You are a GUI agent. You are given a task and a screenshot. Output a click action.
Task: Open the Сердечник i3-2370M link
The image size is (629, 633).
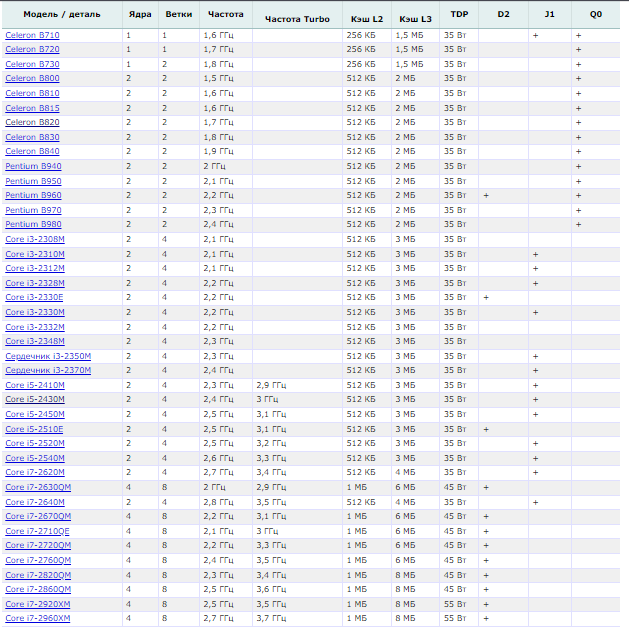coord(48,371)
